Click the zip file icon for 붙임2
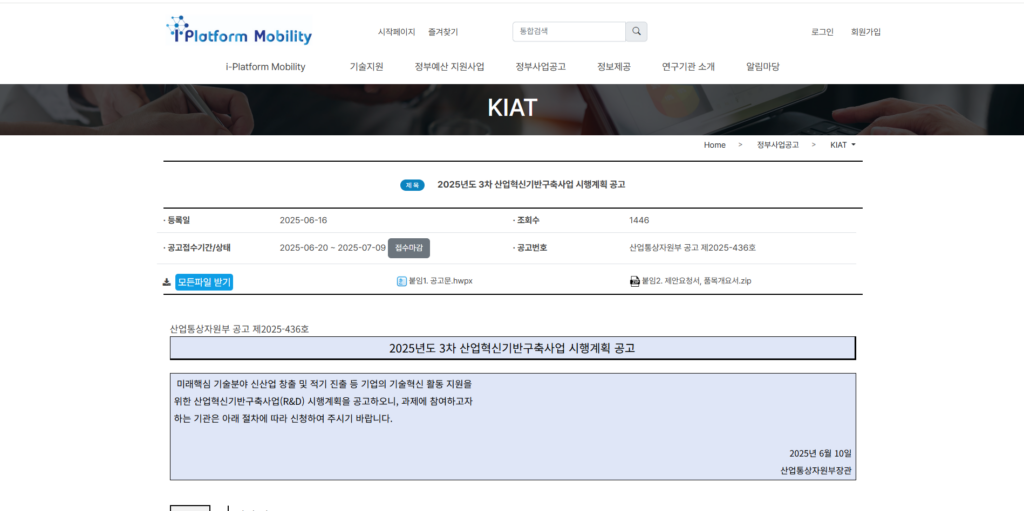Viewport: 1024px width, 511px height. (x=634, y=281)
